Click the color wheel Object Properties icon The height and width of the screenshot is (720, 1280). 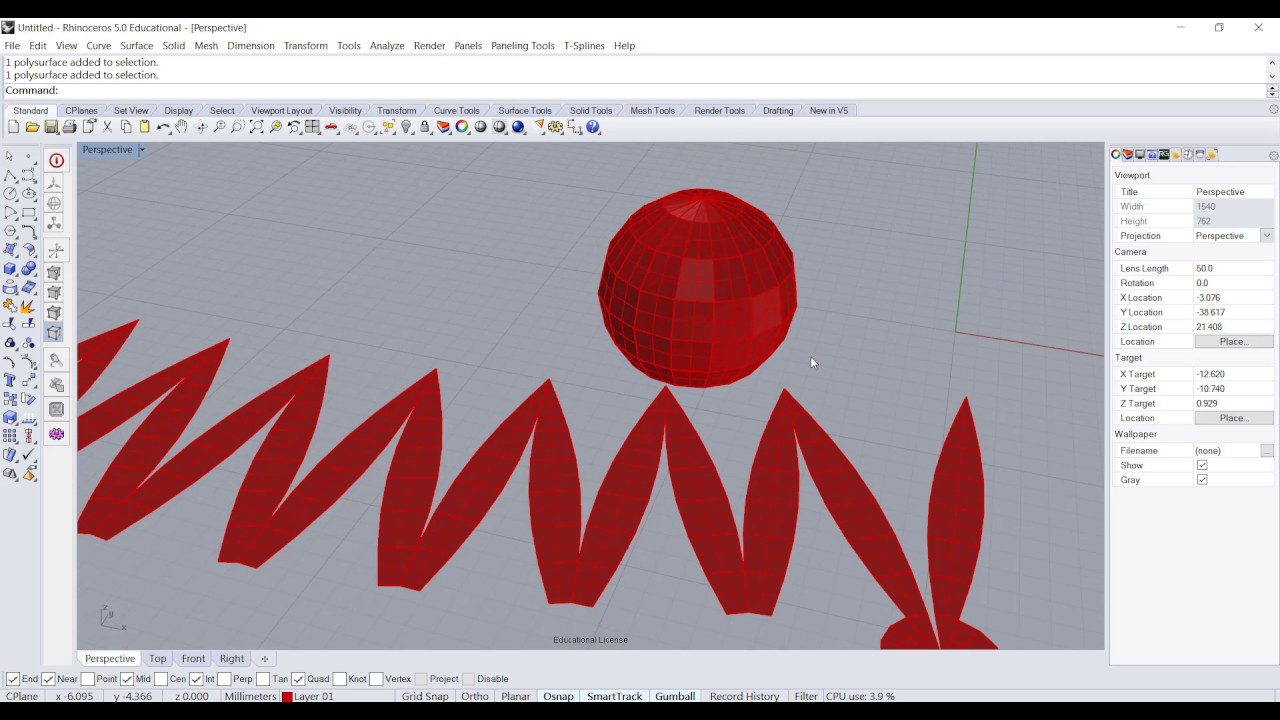pos(461,127)
